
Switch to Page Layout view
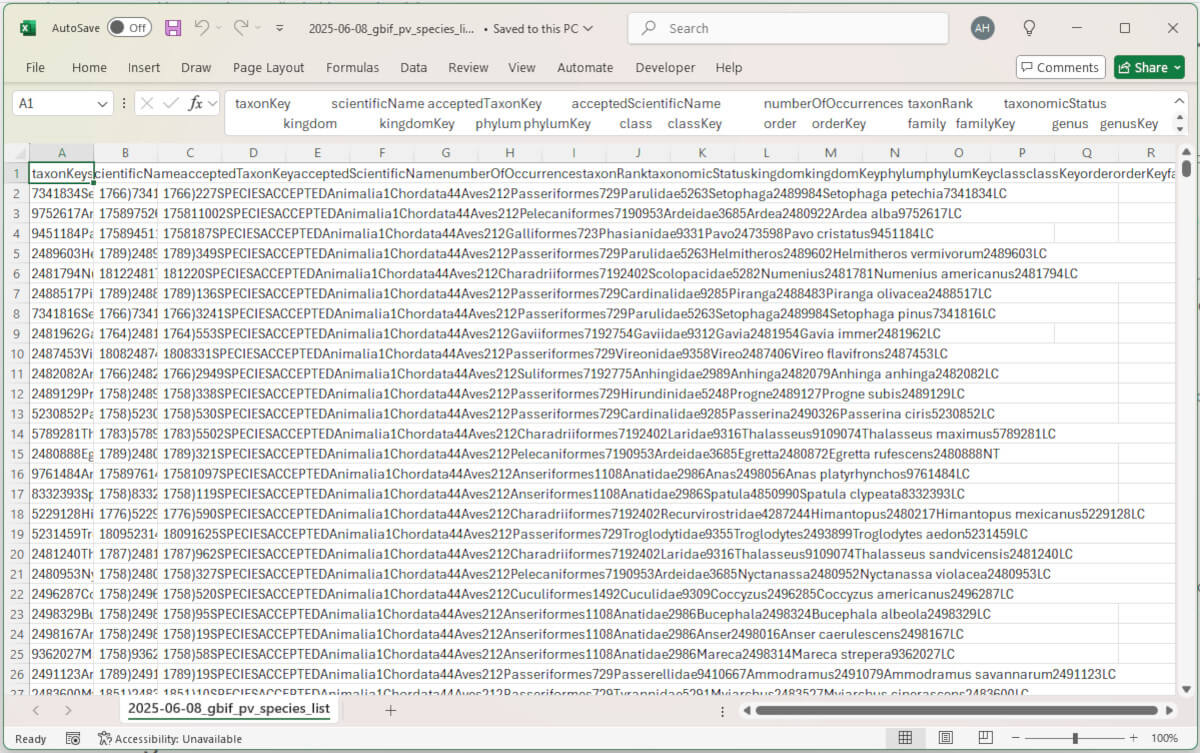945,738
